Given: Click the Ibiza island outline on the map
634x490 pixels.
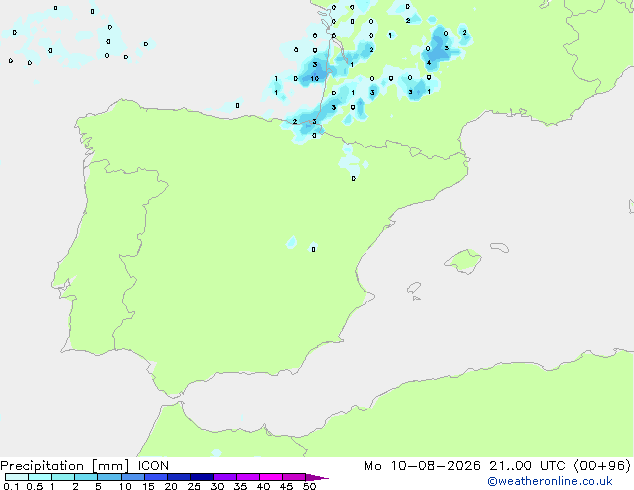Looking at the screenshot, I should [414, 288].
